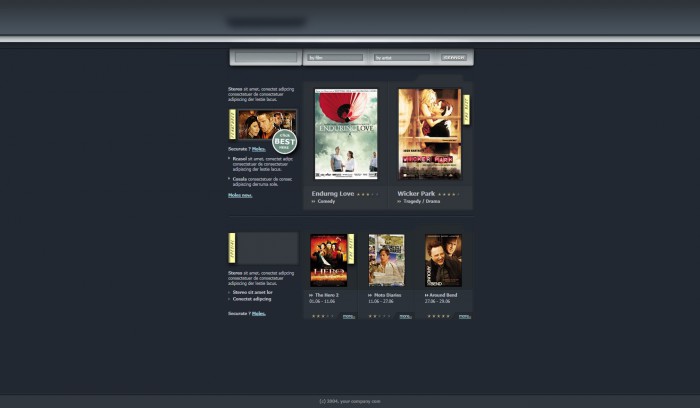Screen dimensions: 700x408
Task: Click the star rating beside Enduring Love
Action: pos(367,194)
